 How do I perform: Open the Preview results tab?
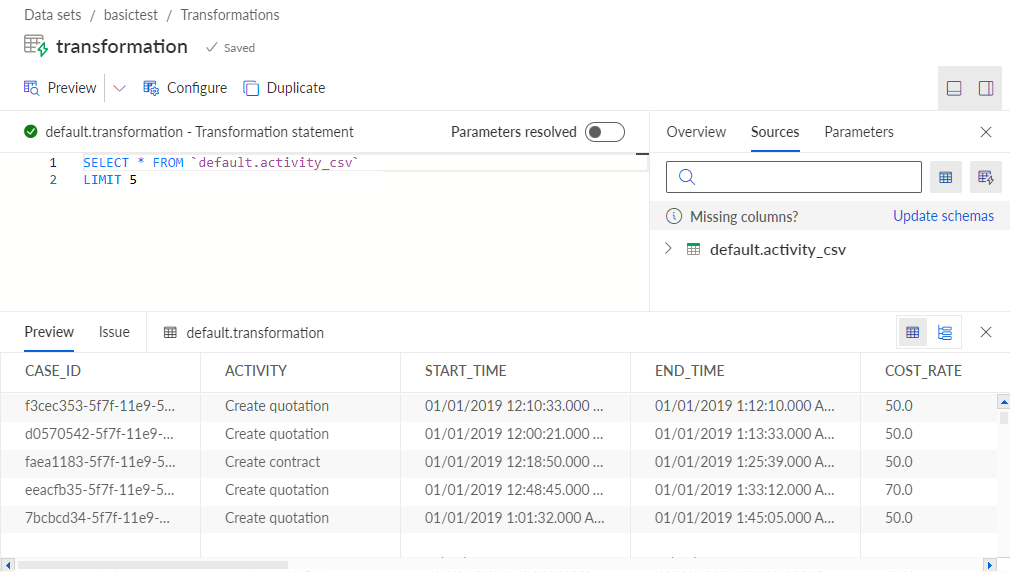49,332
